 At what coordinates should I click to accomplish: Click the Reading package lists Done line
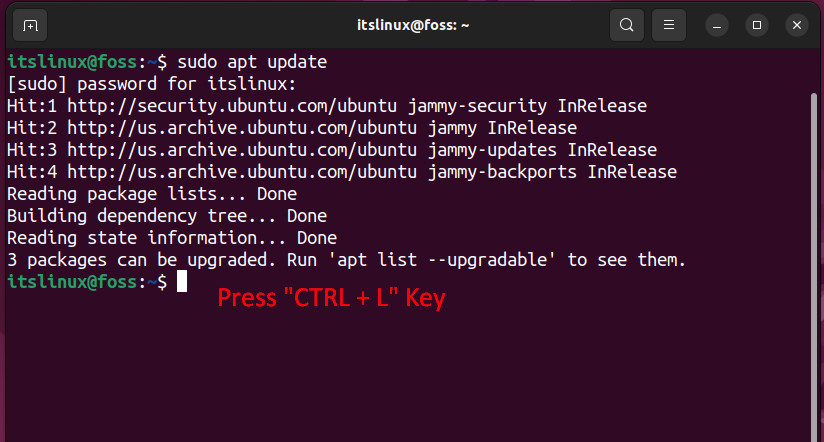point(152,194)
